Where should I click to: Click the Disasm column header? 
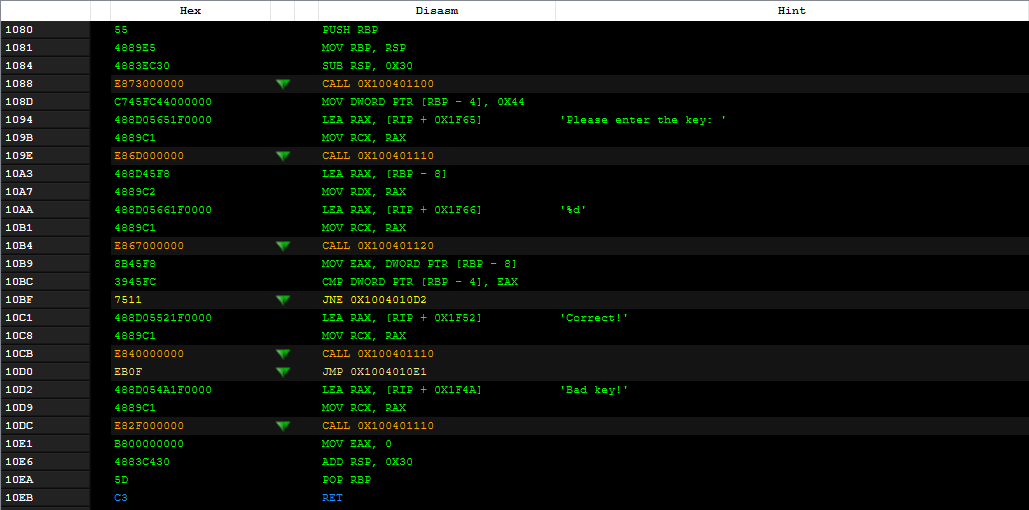(436, 10)
